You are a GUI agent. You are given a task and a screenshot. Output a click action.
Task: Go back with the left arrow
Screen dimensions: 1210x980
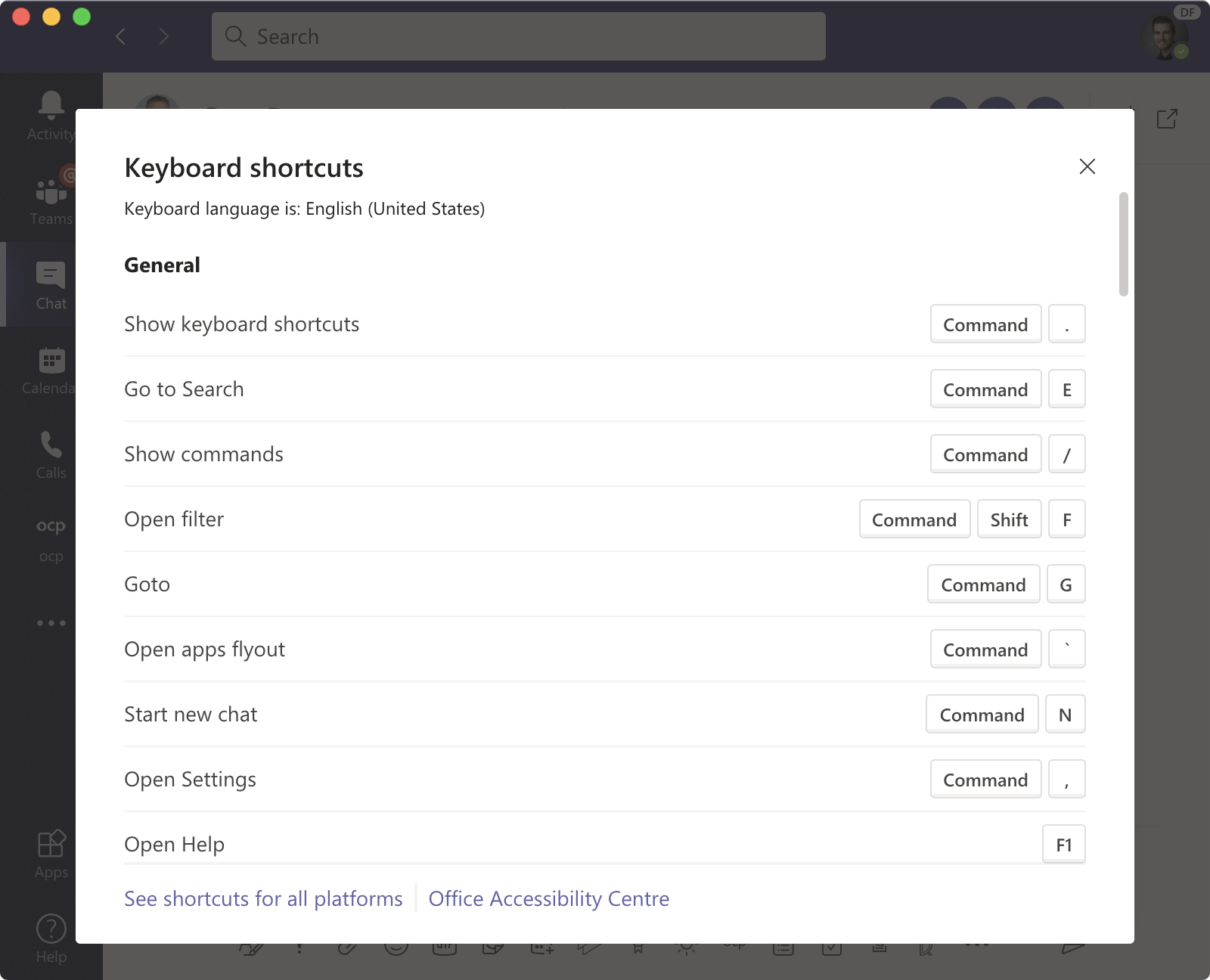(x=121, y=36)
